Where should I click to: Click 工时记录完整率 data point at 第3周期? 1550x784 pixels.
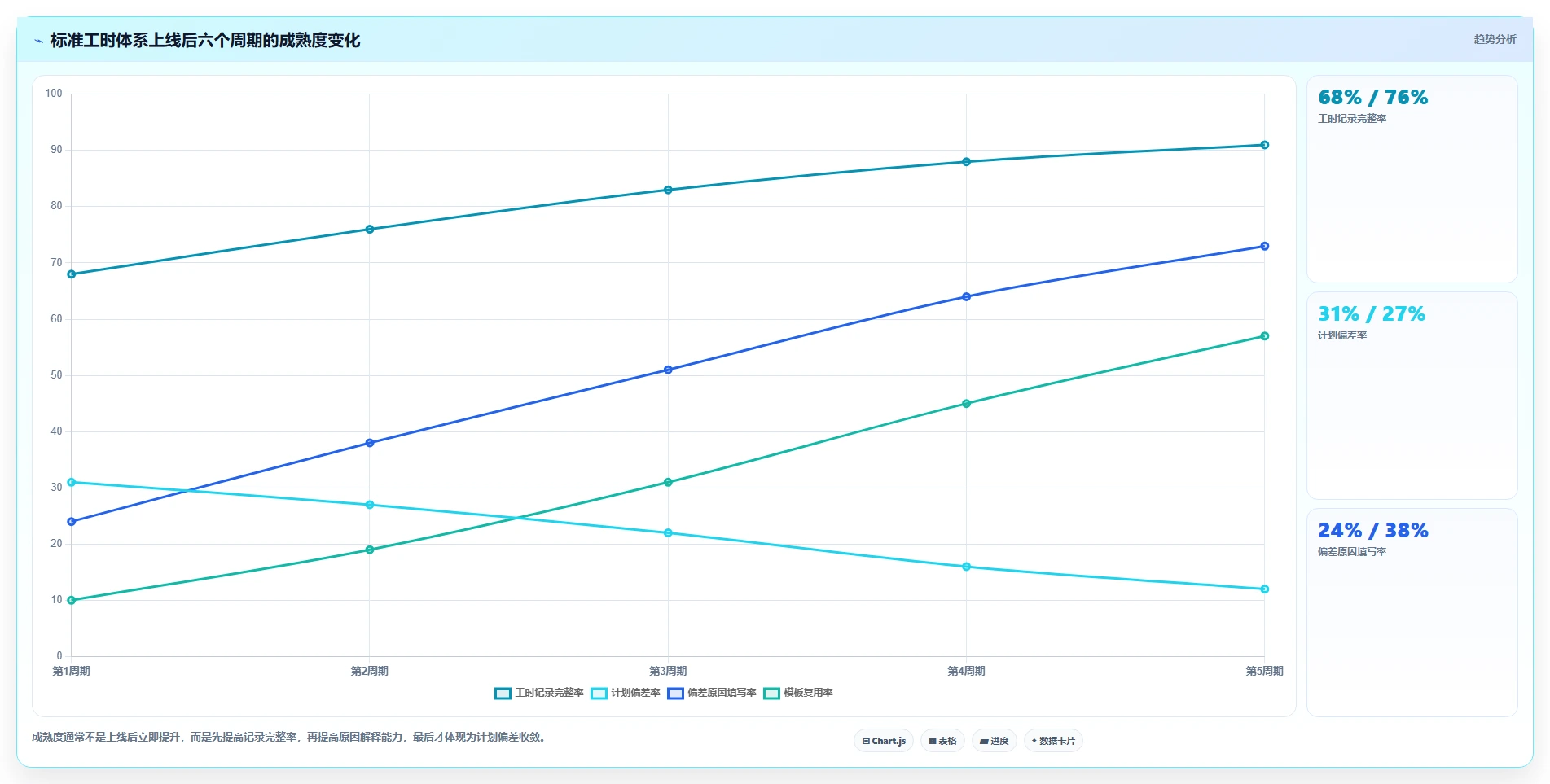(x=668, y=190)
